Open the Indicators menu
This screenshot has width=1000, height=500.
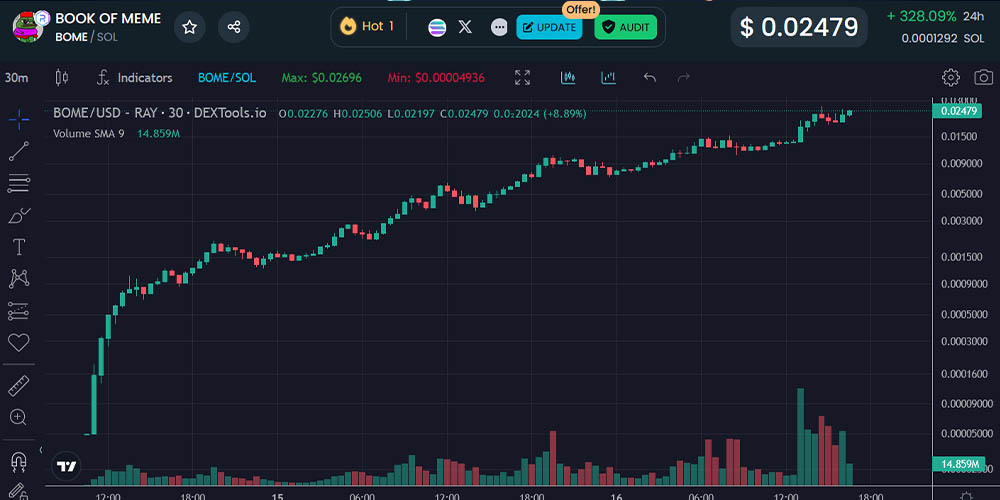click(x=134, y=78)
